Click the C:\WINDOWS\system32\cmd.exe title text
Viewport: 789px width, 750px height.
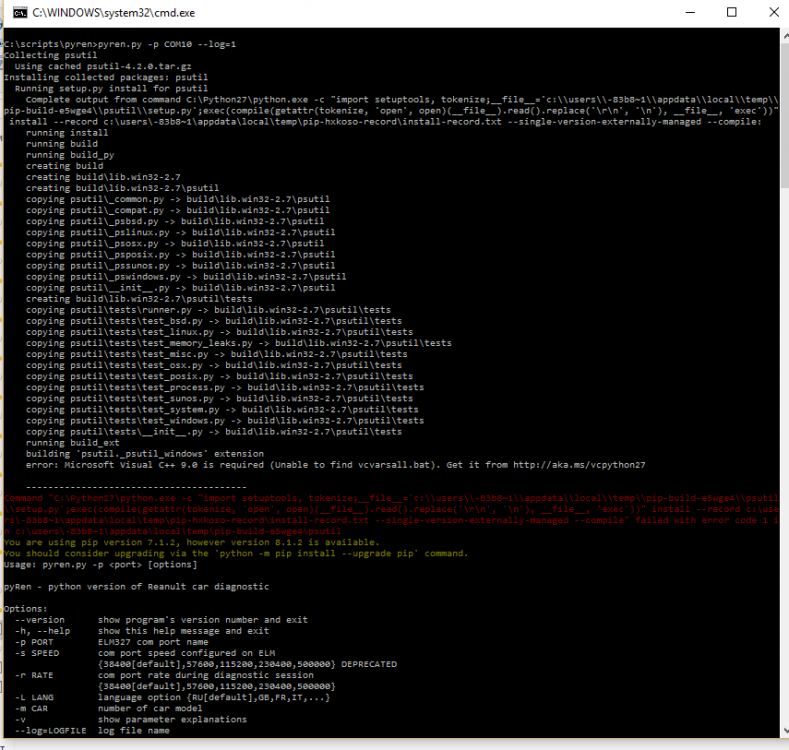(x=114, y=13)
